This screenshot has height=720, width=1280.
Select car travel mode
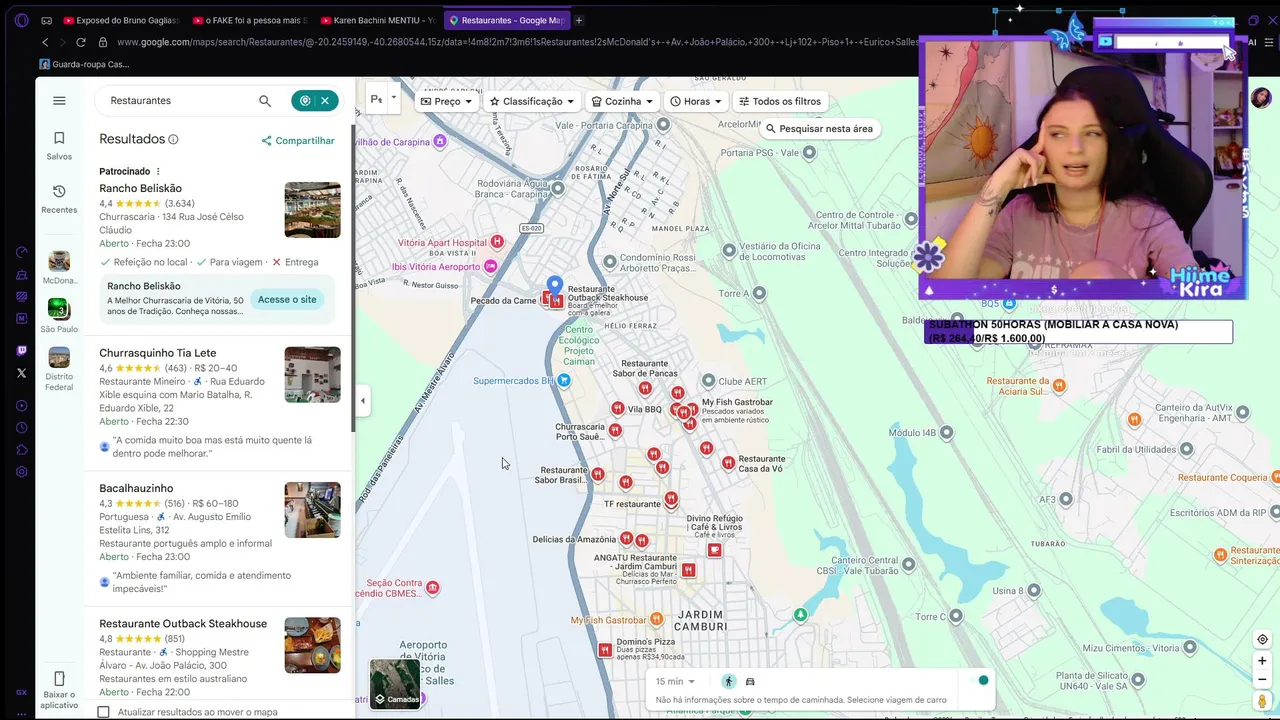[750, 682]
